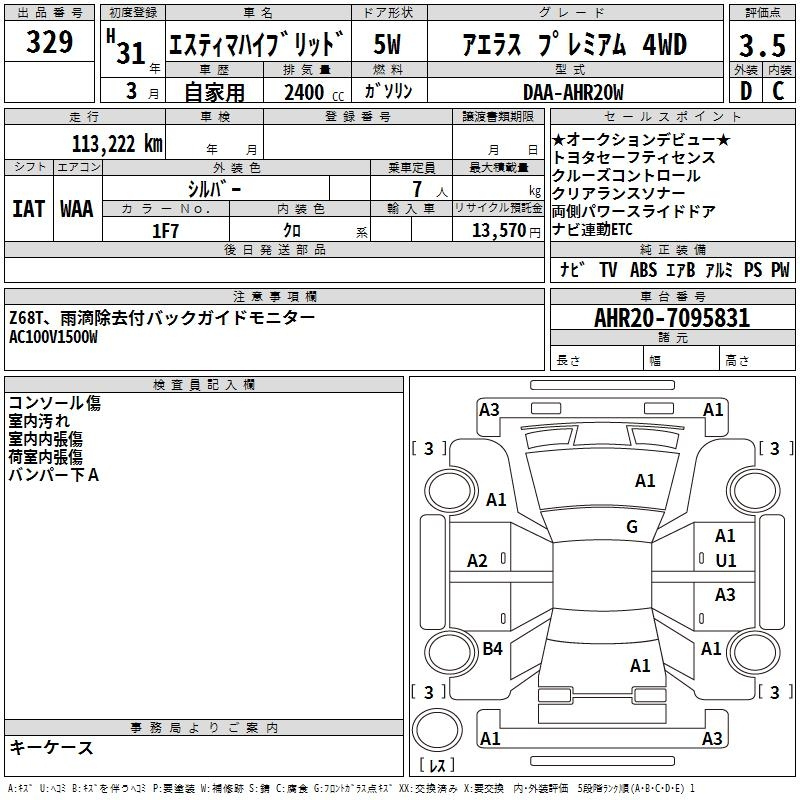
Task: Select the トヨタセーフティセンス sales point
Action: (633, 157)
